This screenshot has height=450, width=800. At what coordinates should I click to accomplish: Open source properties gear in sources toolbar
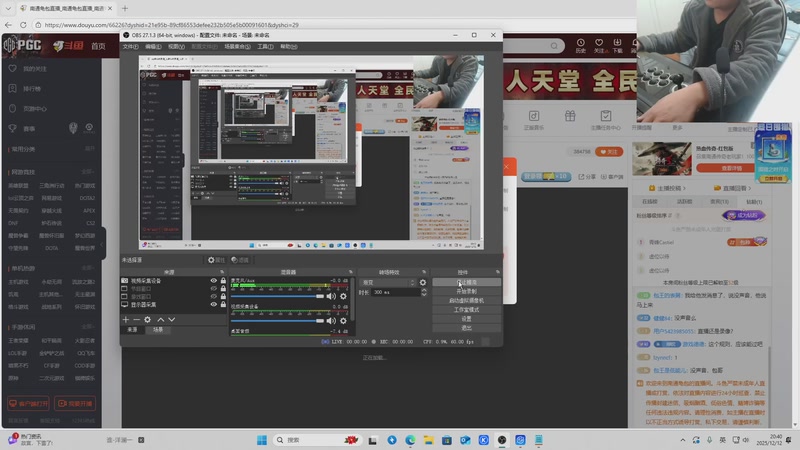[147, 319]
